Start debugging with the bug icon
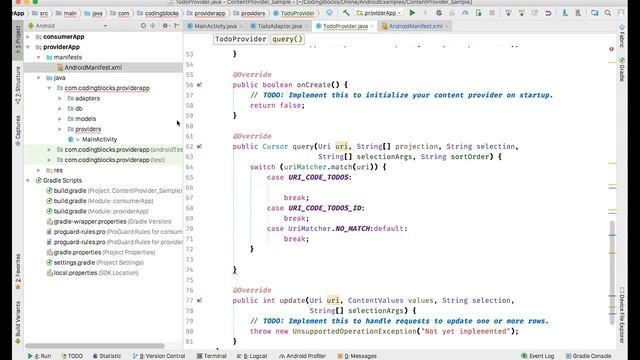Screen dimensions: 640x360 [439, 13]
